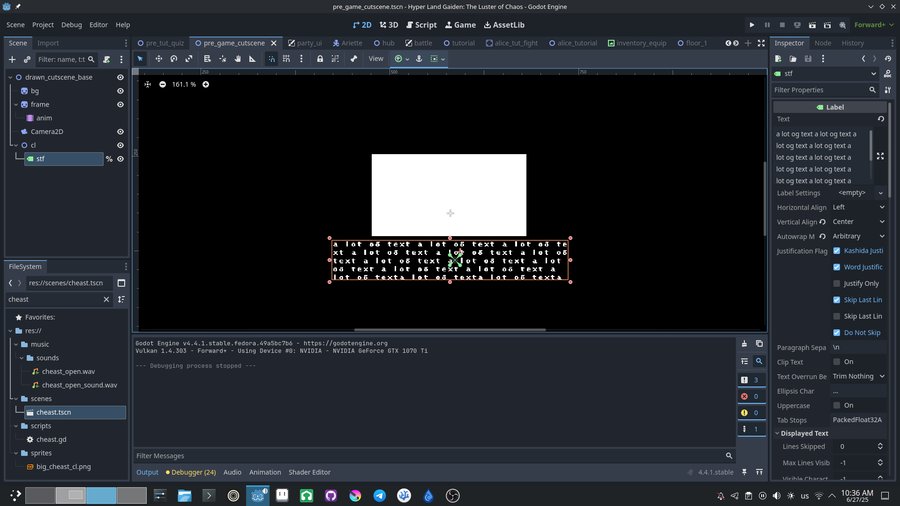Open AssetLib workspace
The image size is (900, 506).
[504, 25]
